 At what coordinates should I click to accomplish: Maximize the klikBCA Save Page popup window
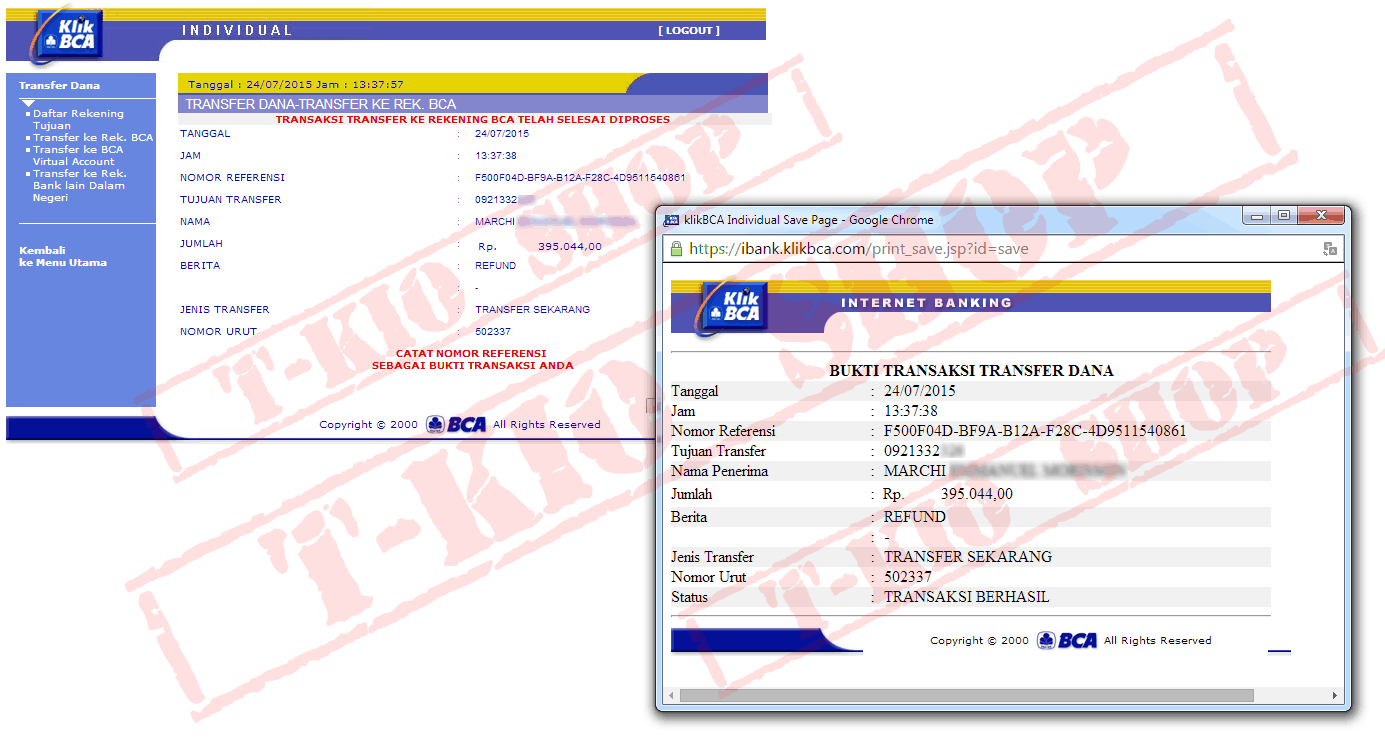1283,215
